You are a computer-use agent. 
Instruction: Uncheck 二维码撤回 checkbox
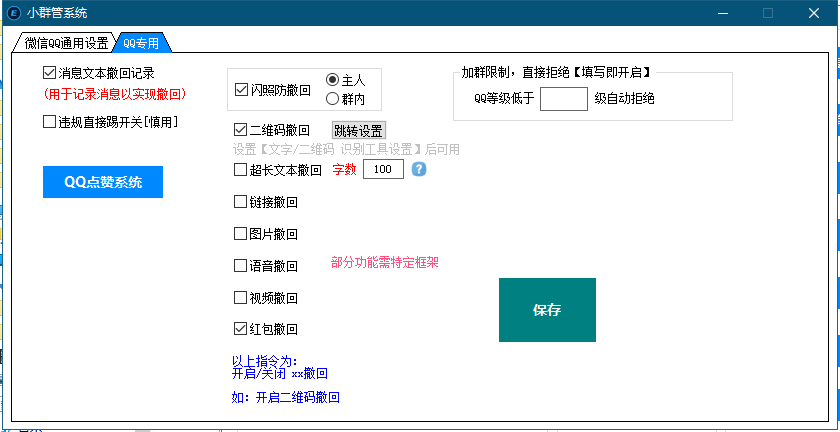click(272, 130)
